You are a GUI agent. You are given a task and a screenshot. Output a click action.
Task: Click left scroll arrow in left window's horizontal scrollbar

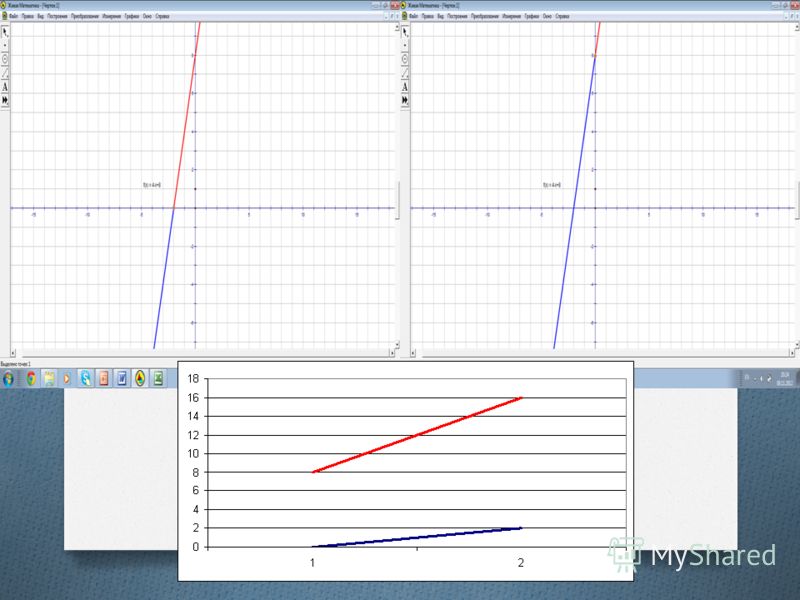click(x=13, y=353)
